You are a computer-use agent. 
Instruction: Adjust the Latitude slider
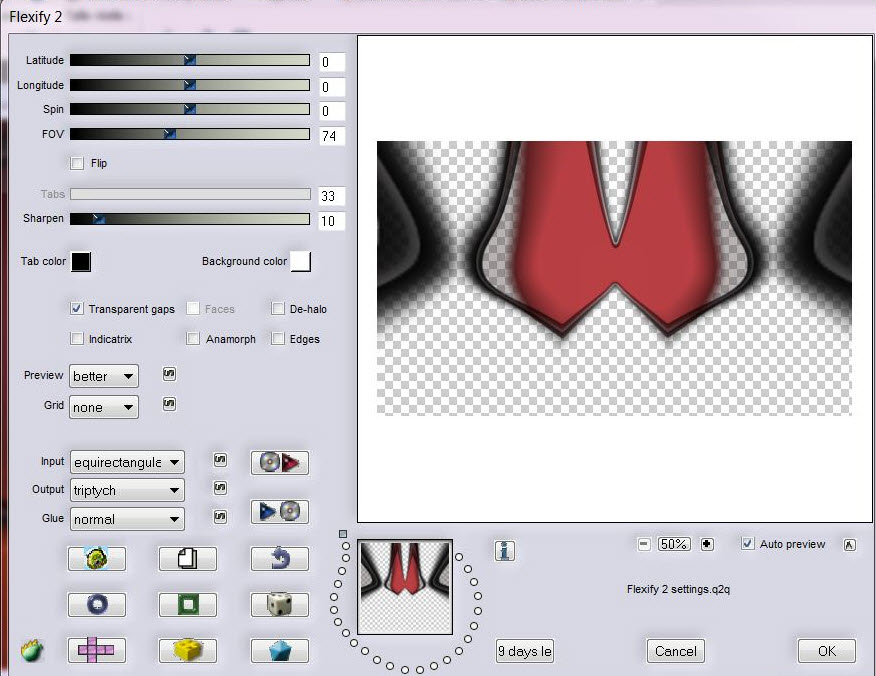click(190, 60)
